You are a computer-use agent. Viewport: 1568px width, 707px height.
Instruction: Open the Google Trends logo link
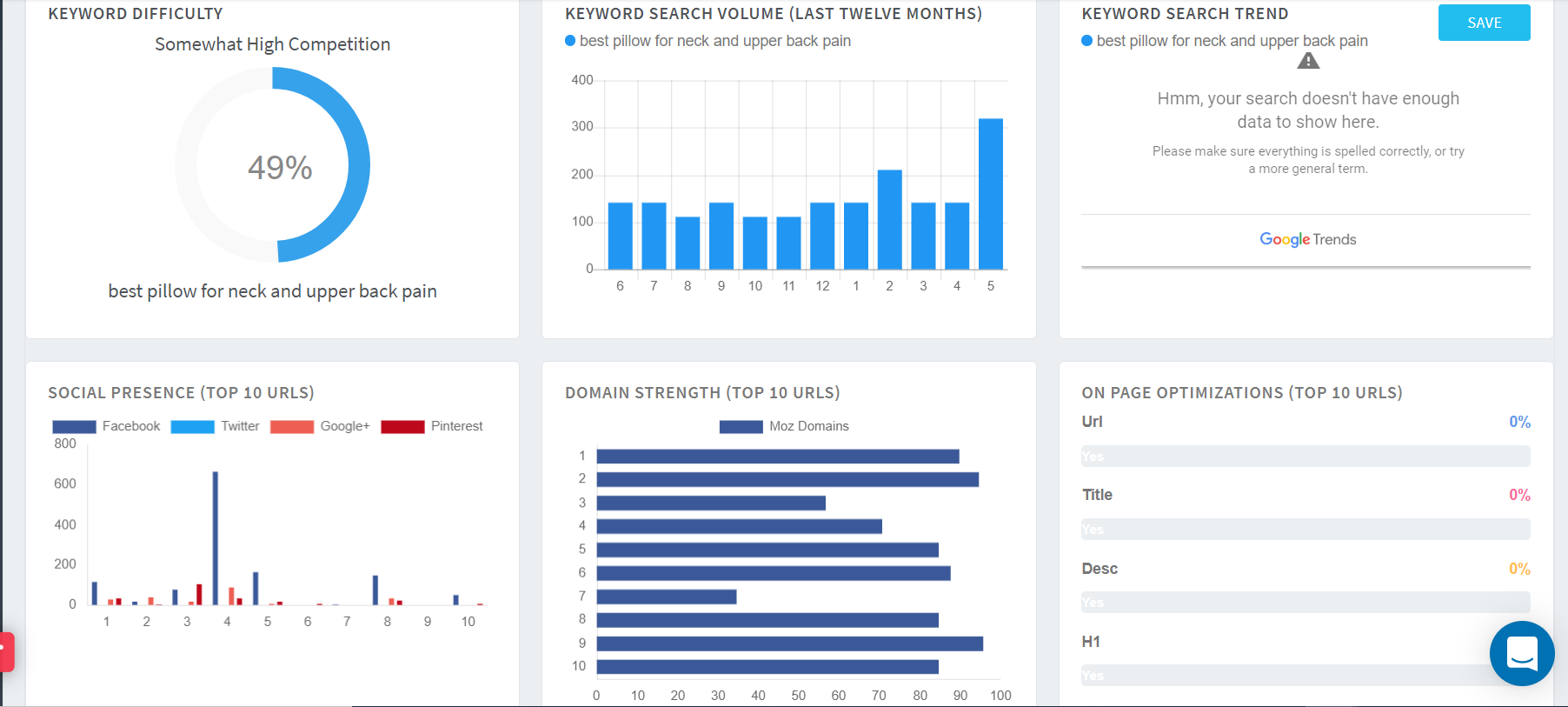tap(1307, 239)
